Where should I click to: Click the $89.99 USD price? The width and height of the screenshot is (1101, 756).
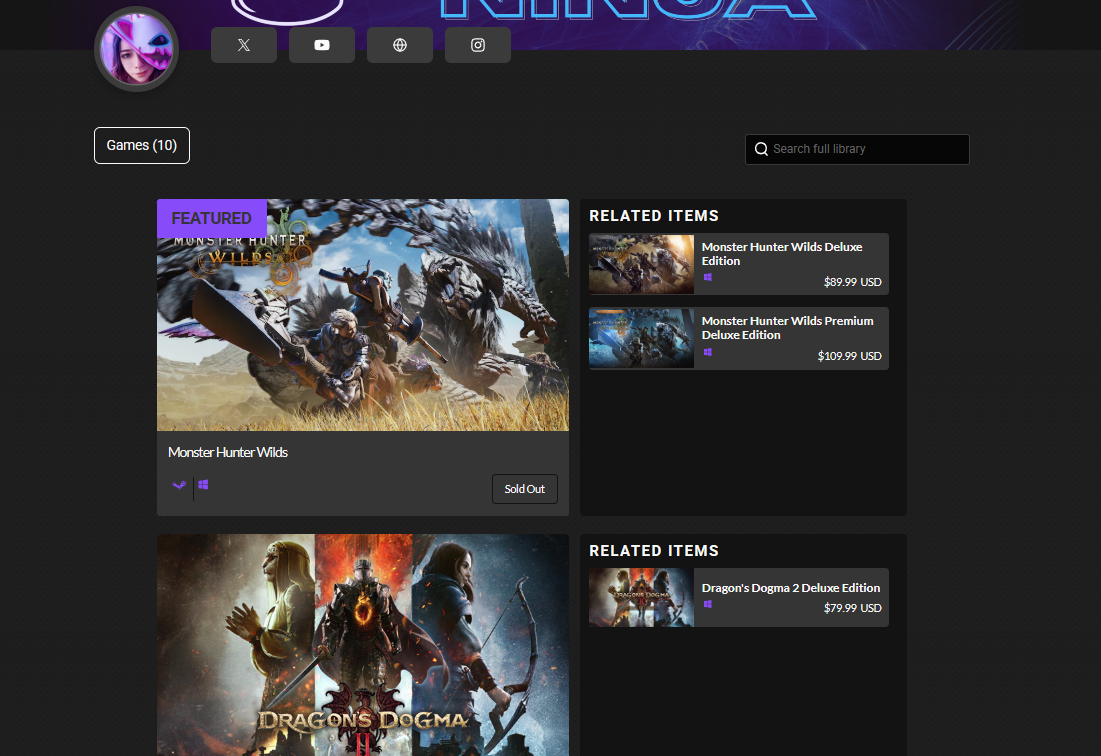pos(852,282)
